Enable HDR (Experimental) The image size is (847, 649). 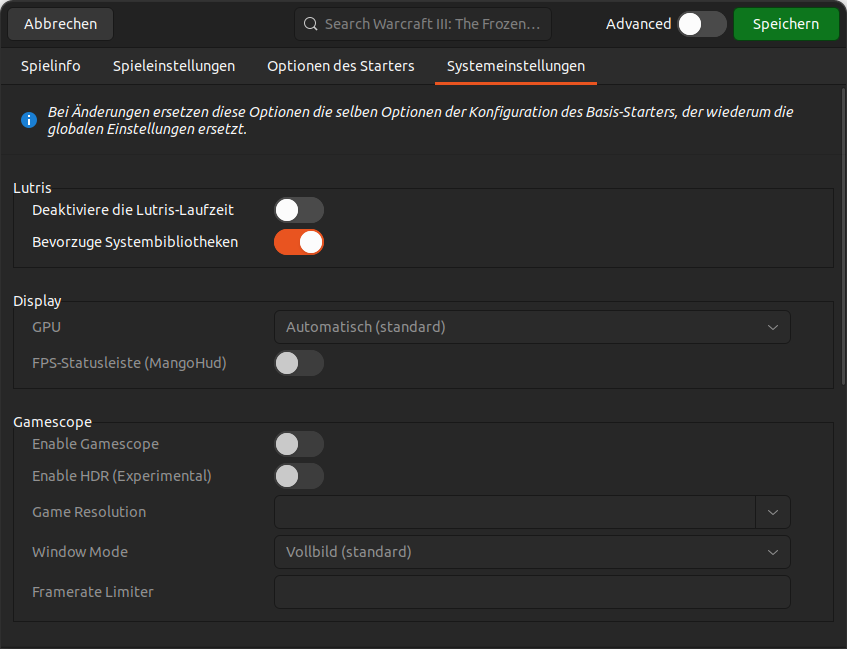pos(298,476)
